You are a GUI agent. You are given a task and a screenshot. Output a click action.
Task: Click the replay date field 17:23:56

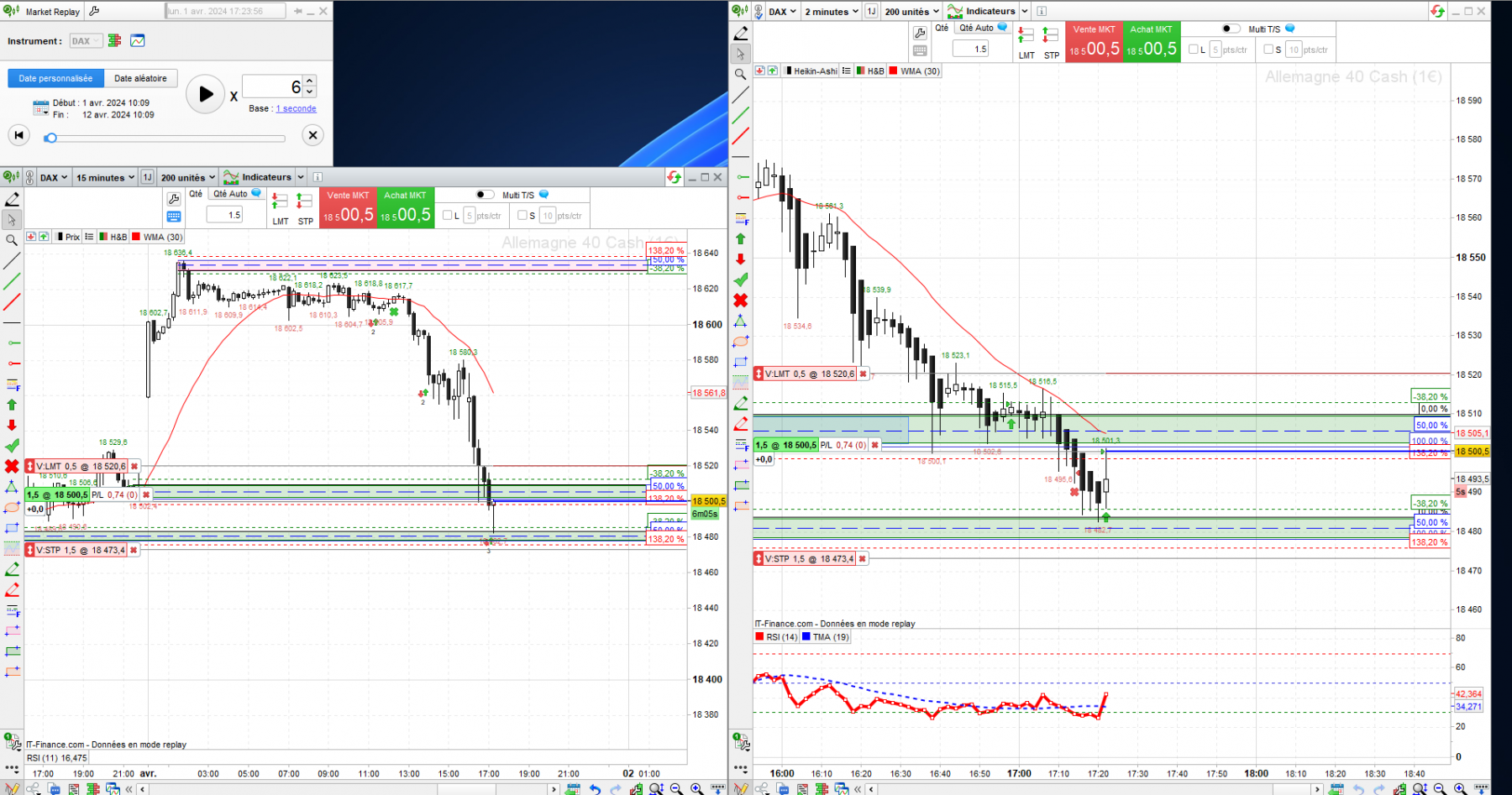[225, 11]
